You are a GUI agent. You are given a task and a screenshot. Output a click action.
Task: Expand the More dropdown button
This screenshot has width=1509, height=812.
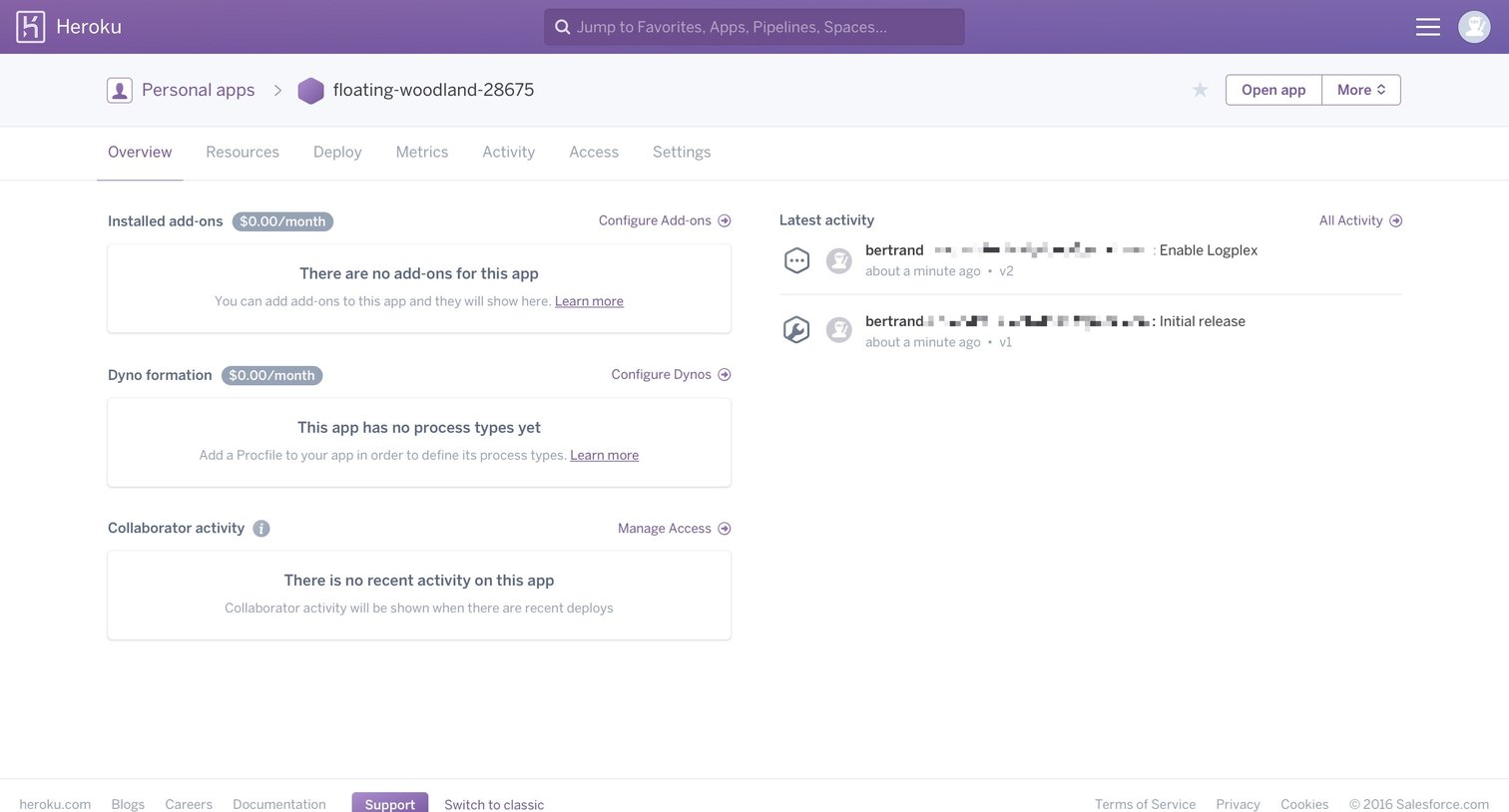pyautogui.click(x=1361, y=90)
